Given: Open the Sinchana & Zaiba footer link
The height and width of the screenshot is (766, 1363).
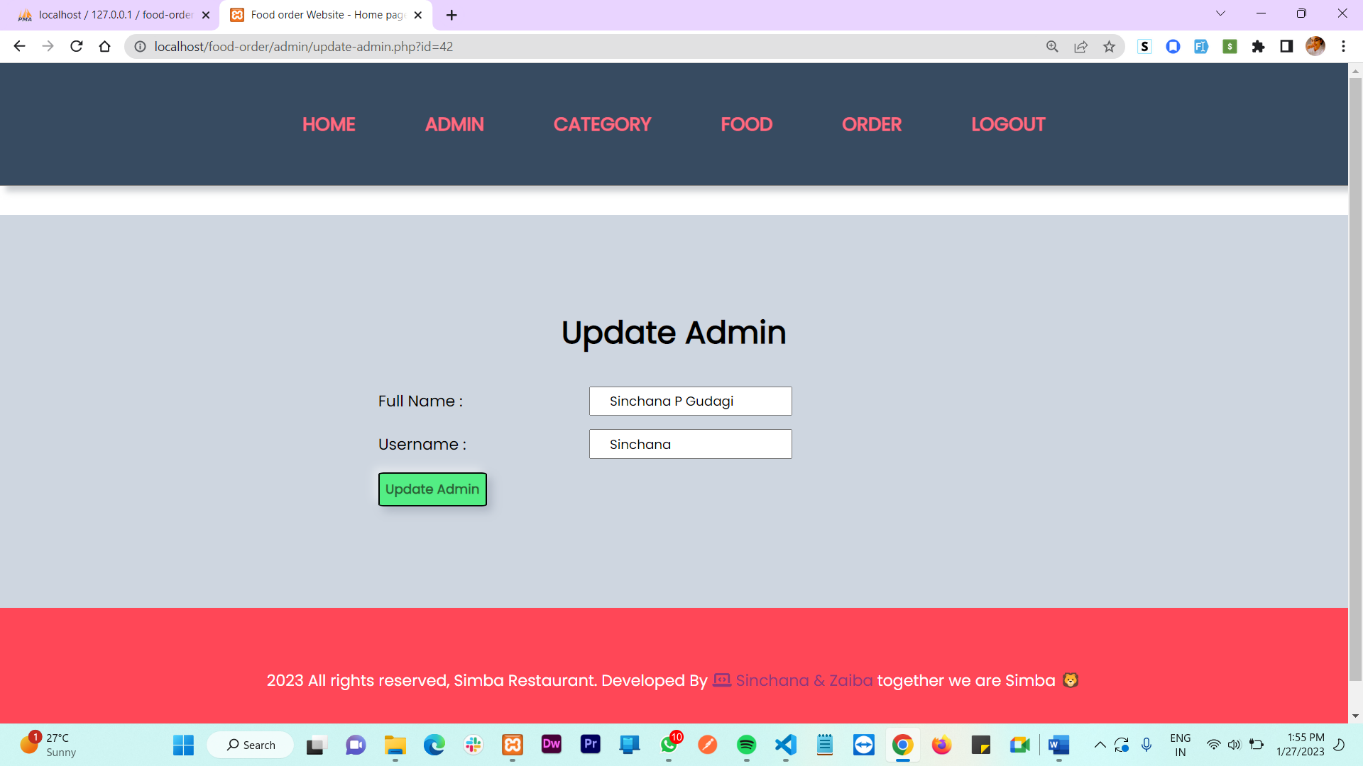Looking at the screenshot, I should pos(803,680).
